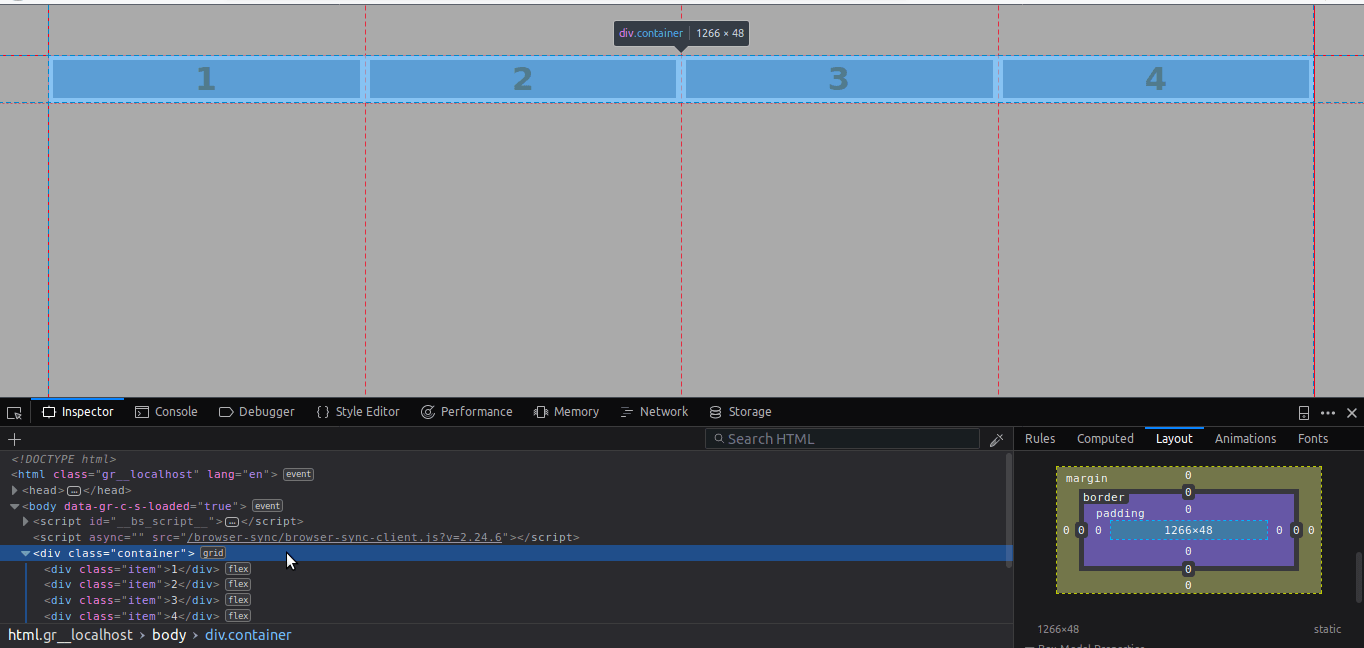Click body in the breadcrumb trail
The width and height of the screenshot is (1364, 648).
pyautogui.click(x=169, y=635)
